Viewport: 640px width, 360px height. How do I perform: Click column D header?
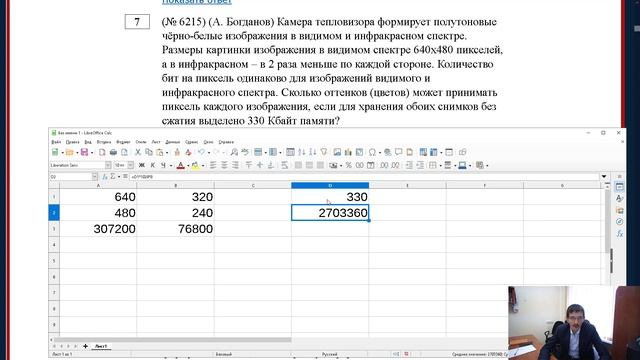330,185
